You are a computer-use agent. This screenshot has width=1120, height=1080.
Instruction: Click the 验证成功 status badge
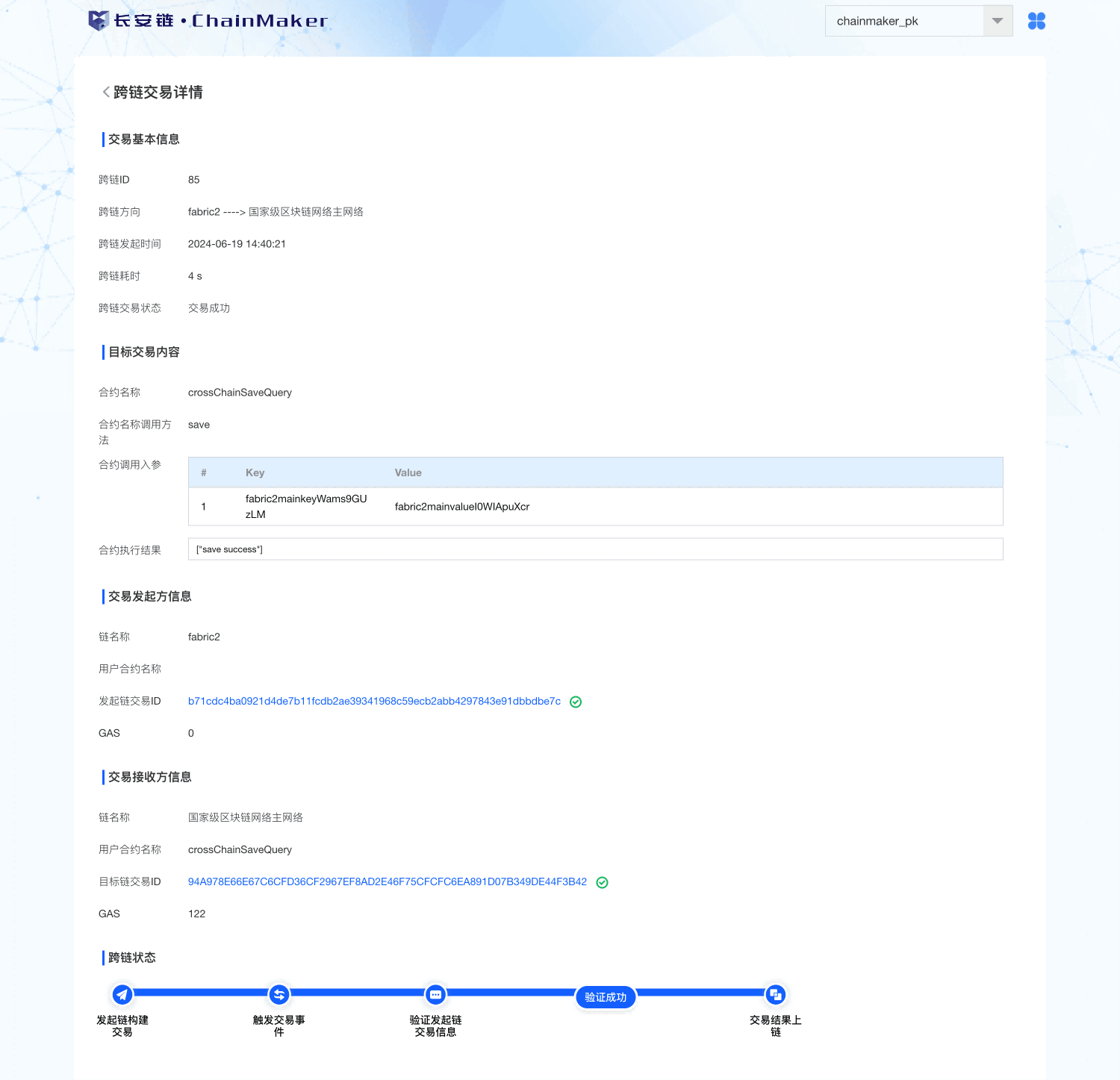pyautogui.click(x=606, y=997)
